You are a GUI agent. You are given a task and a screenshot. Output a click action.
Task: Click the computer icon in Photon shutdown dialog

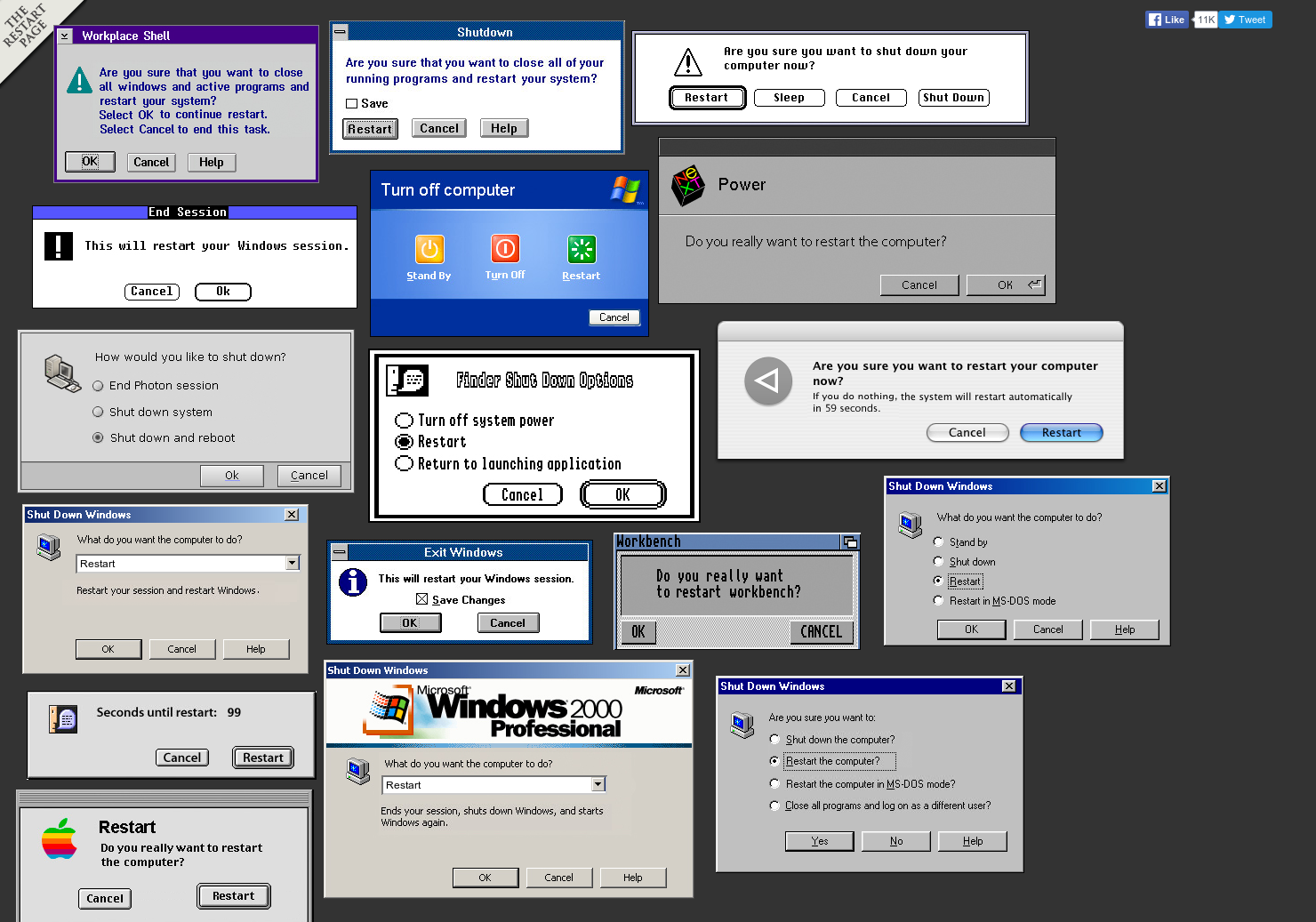pos(62,373)
